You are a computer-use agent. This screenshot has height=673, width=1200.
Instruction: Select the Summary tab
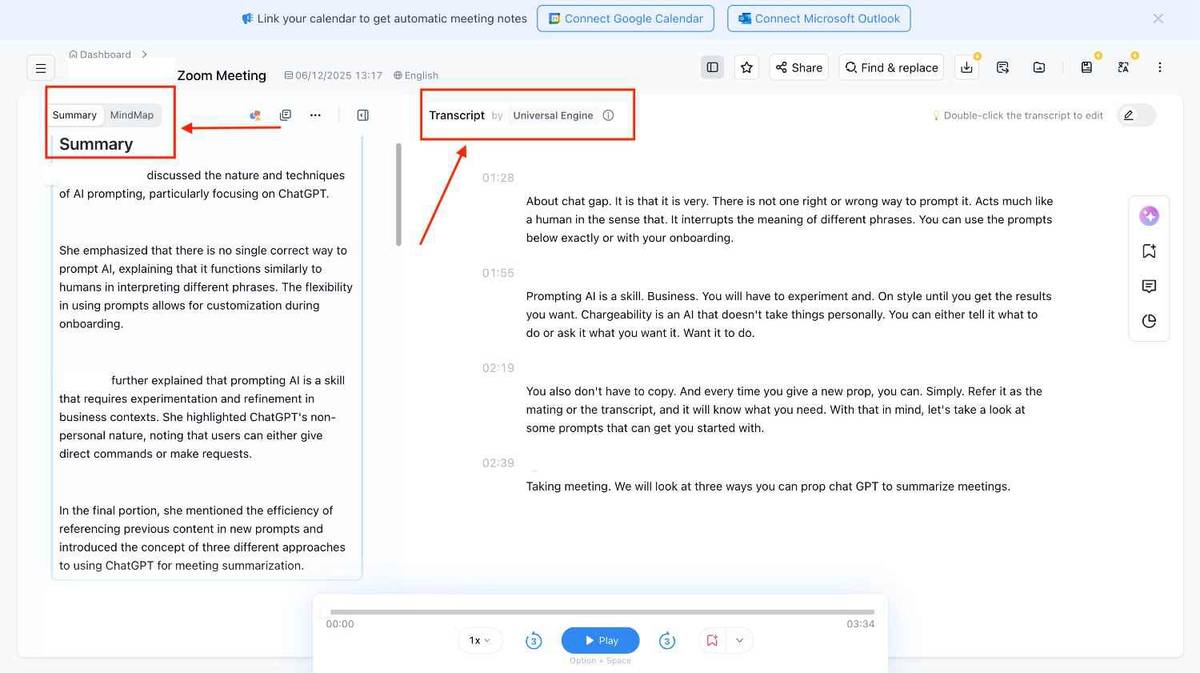(x=75, y=115)
